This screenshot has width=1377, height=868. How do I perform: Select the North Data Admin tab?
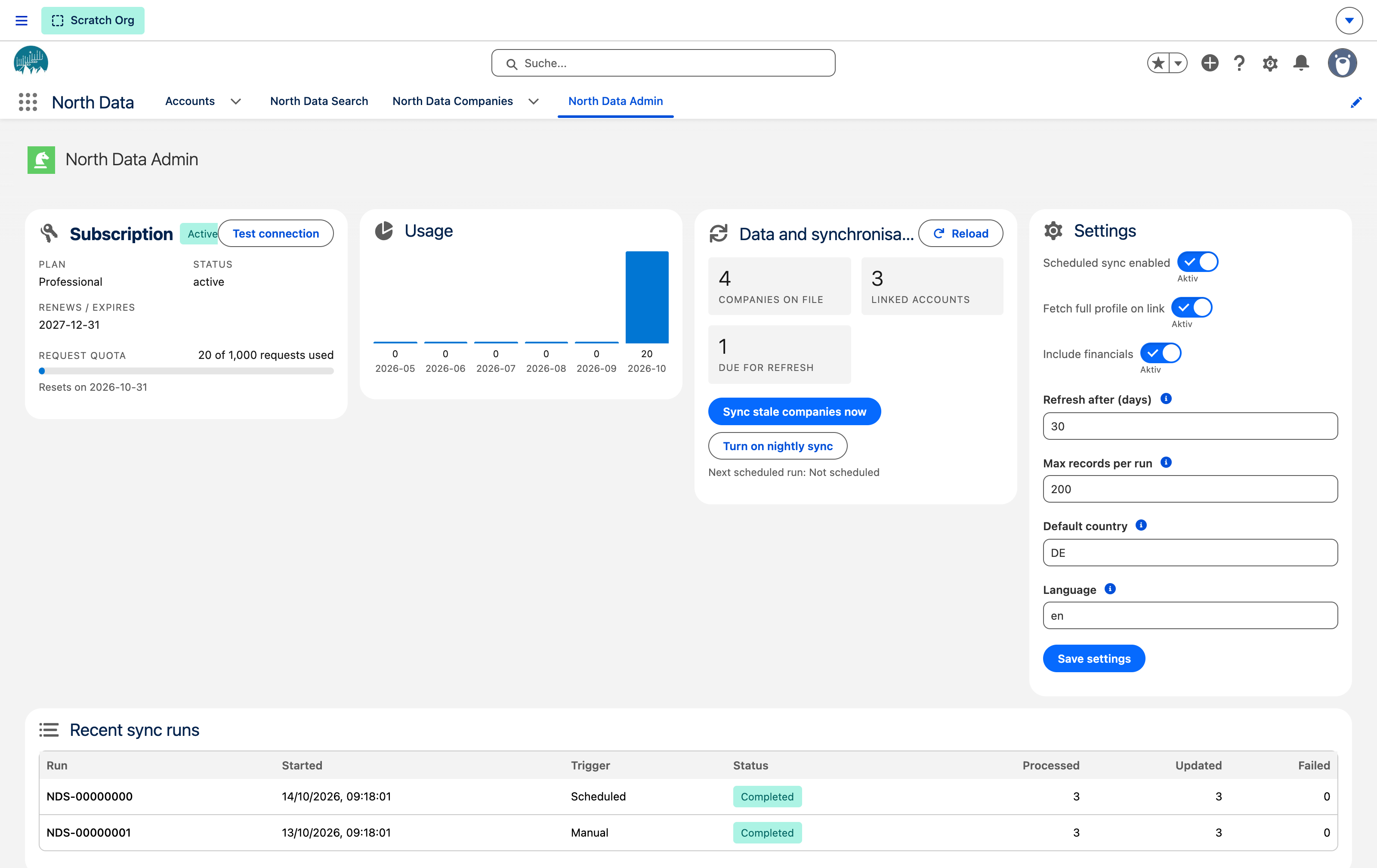point(615,101)
